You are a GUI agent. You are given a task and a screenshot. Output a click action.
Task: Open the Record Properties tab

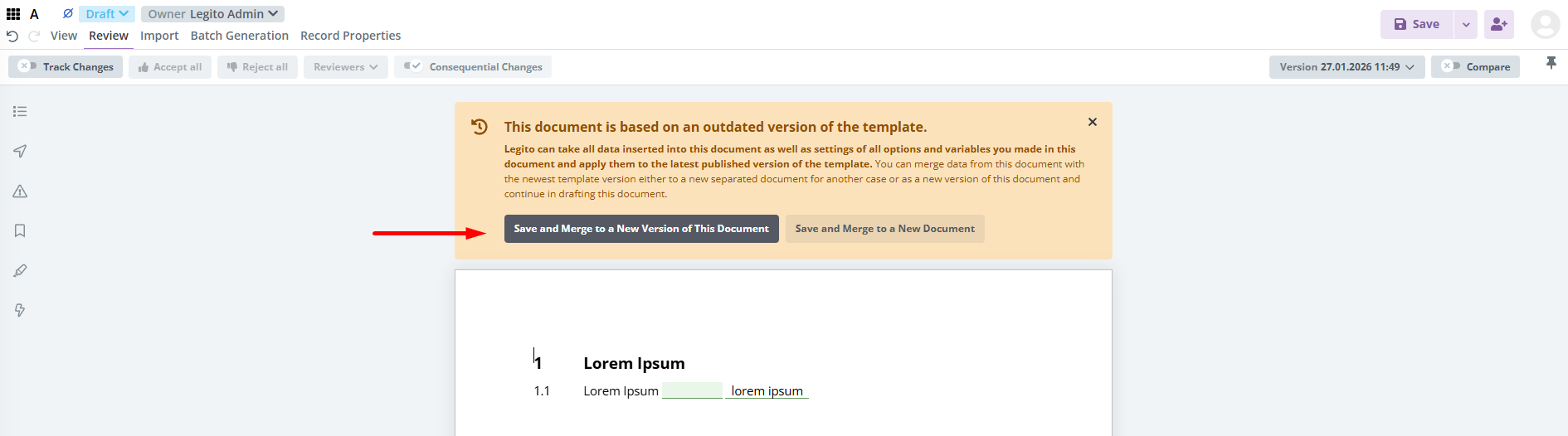[x=350, y=36]
